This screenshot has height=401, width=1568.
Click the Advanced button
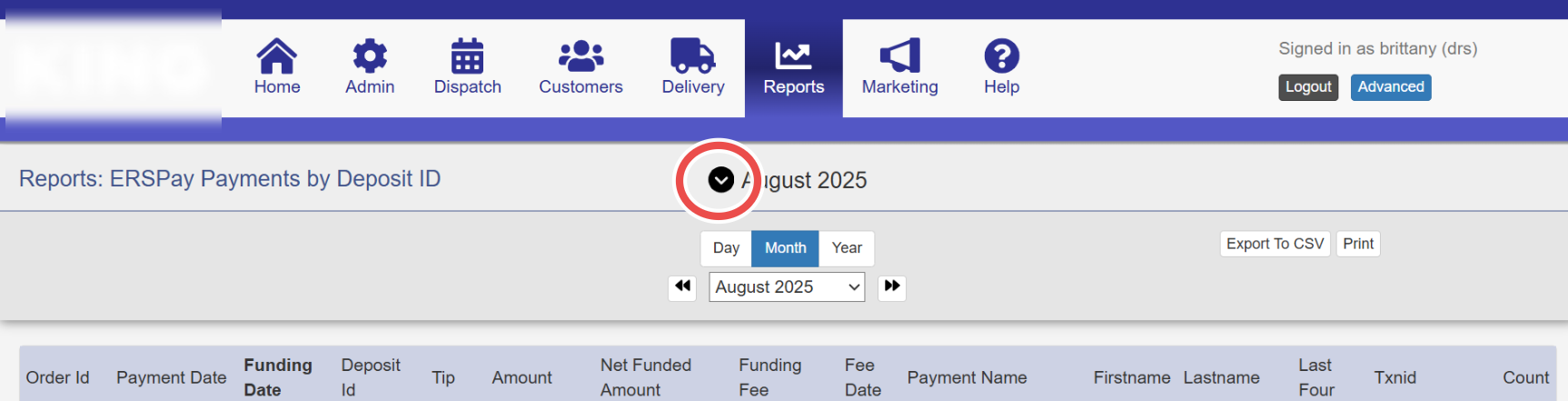point(1391,87)
